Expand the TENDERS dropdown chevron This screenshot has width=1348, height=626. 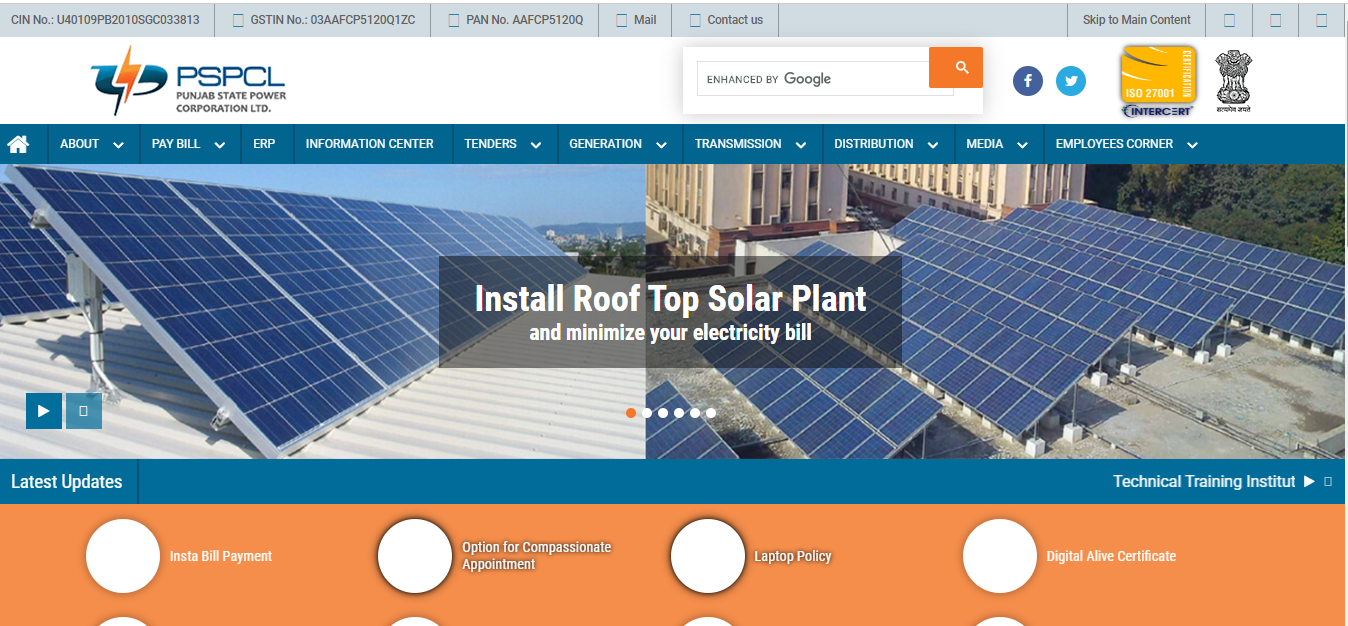coord(536,145)
